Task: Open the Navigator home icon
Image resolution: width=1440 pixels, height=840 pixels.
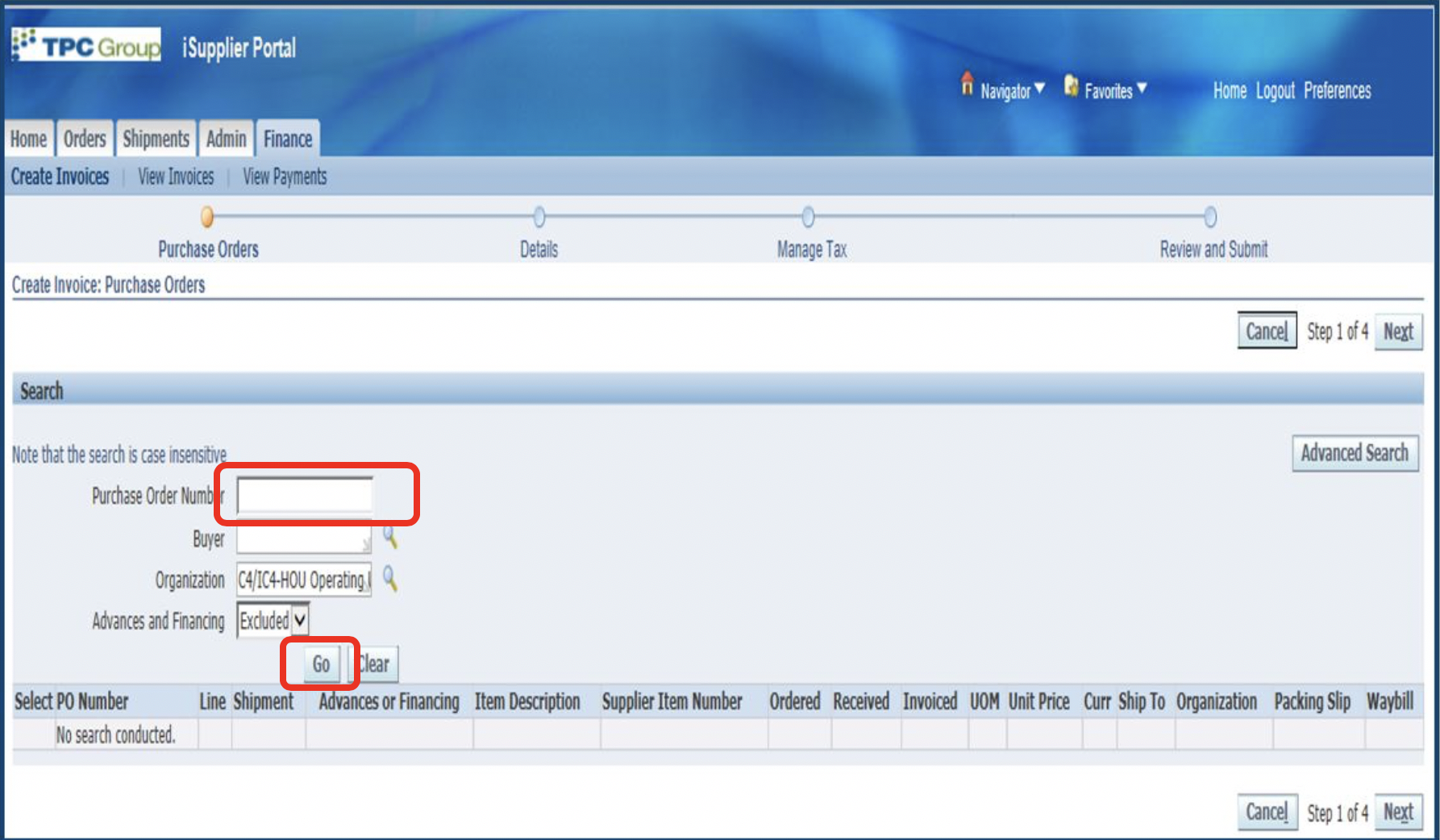Action: (x=967, y=84)
